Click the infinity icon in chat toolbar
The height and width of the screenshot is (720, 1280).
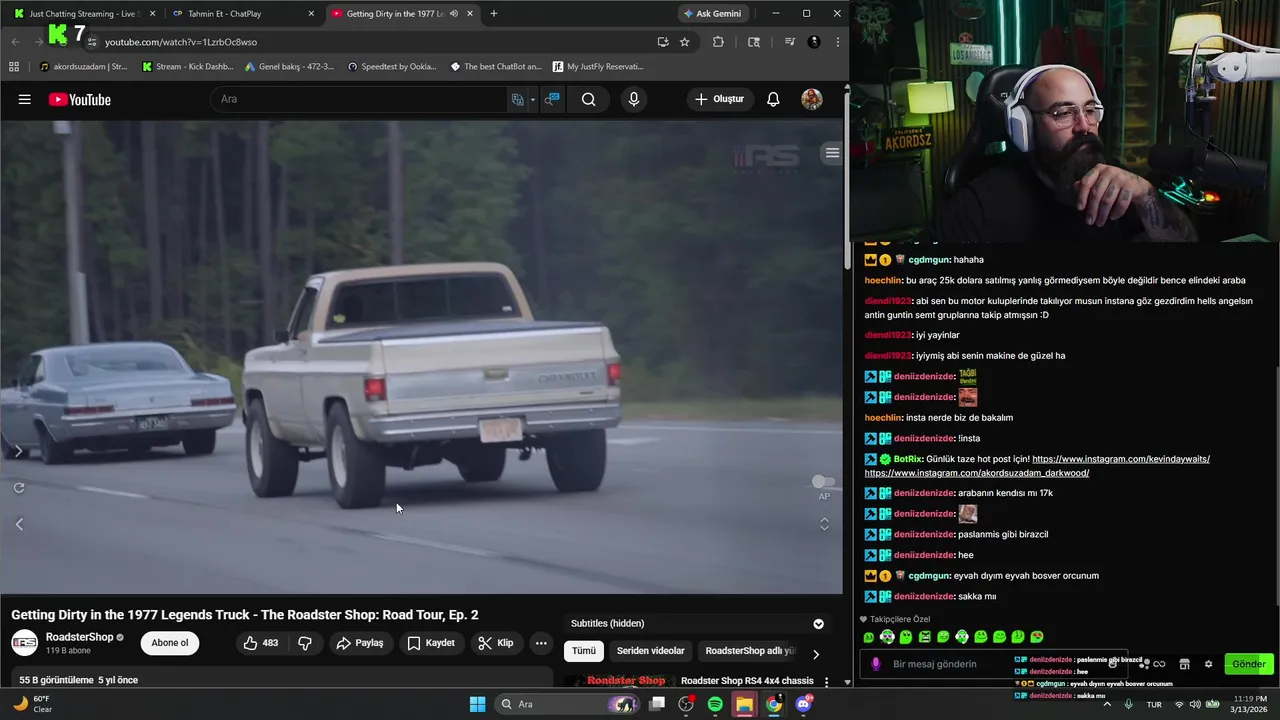pyautogui.click(x=1160, y=664)
